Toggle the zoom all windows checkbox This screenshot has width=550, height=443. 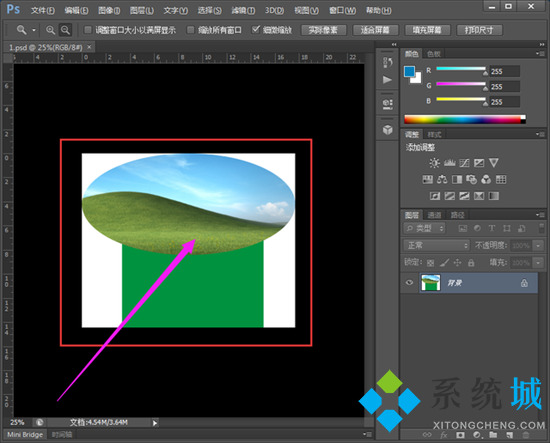coord(190,30)
